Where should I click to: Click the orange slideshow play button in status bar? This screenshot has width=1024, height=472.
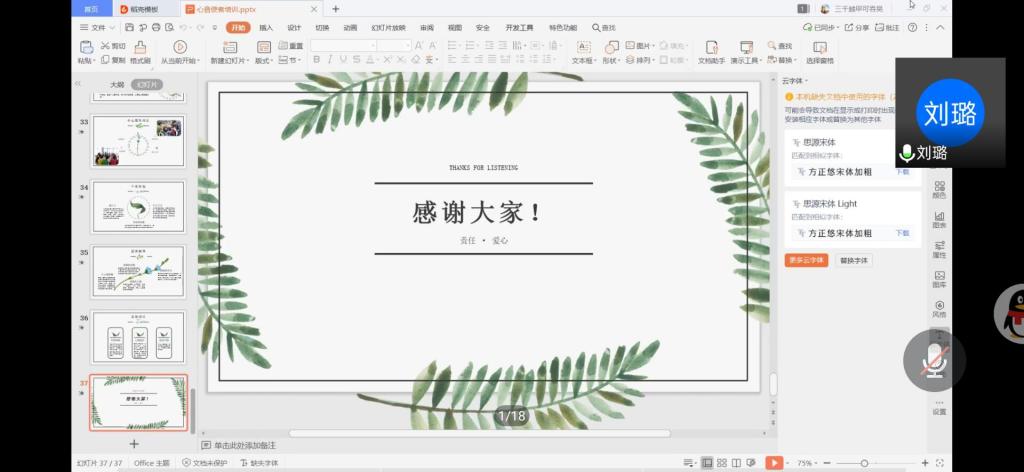pyautogui.click(x=773, y=463)
